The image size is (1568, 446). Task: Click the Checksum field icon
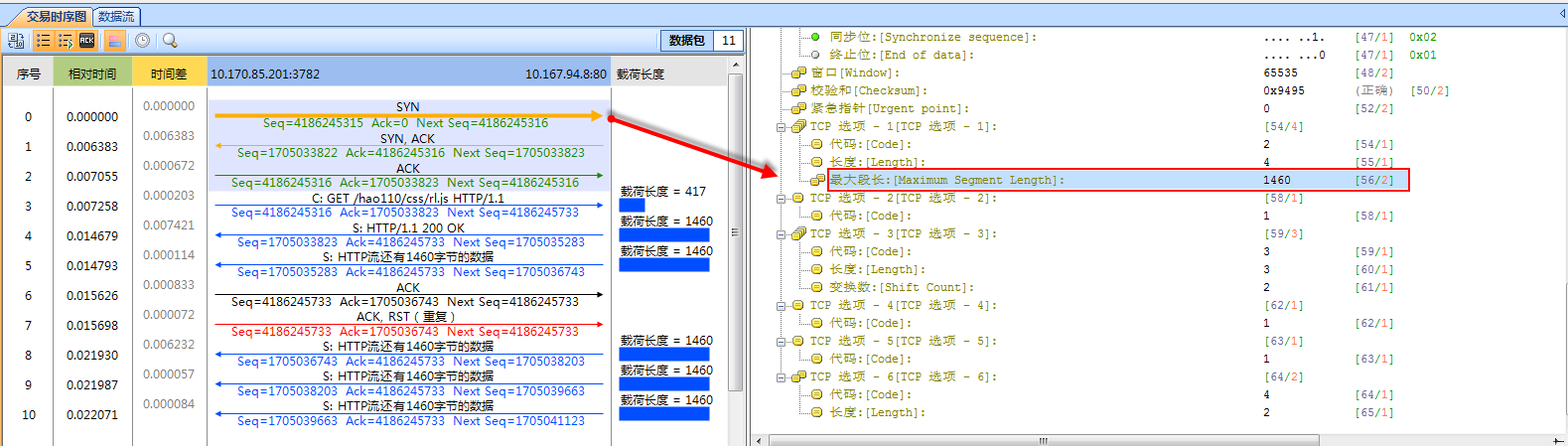[798, 90]
